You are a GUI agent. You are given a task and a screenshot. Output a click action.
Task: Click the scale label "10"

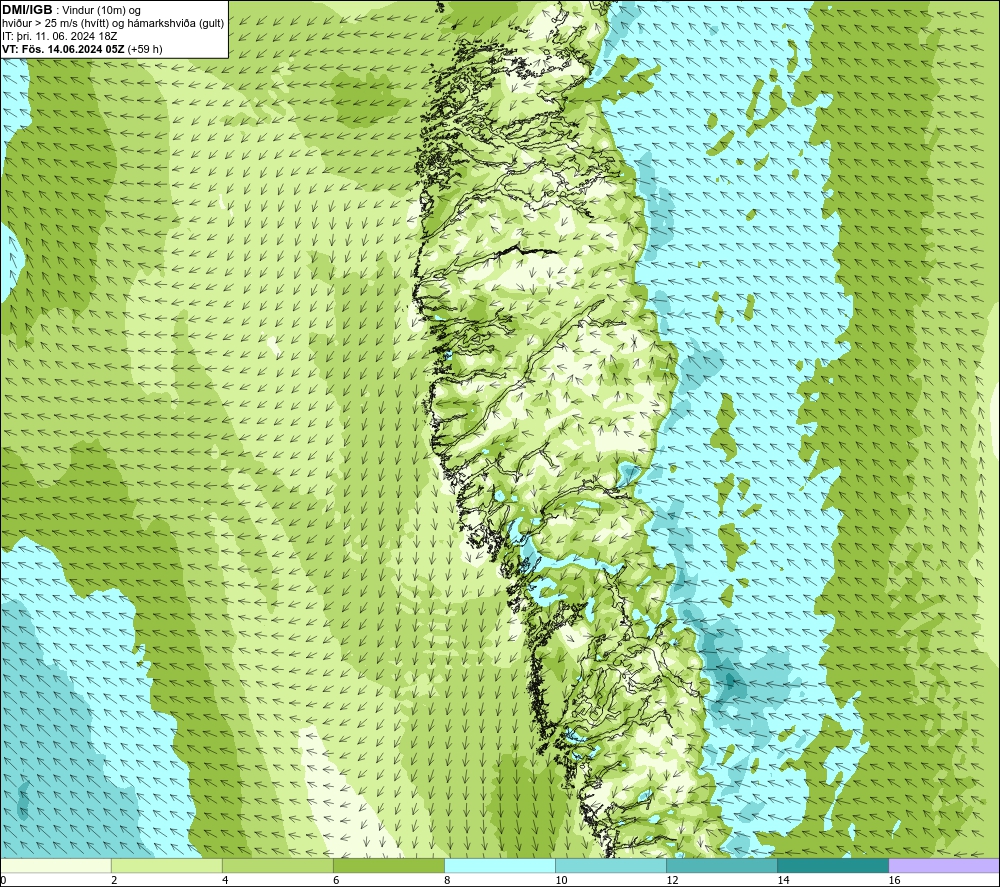pos(561,880)
